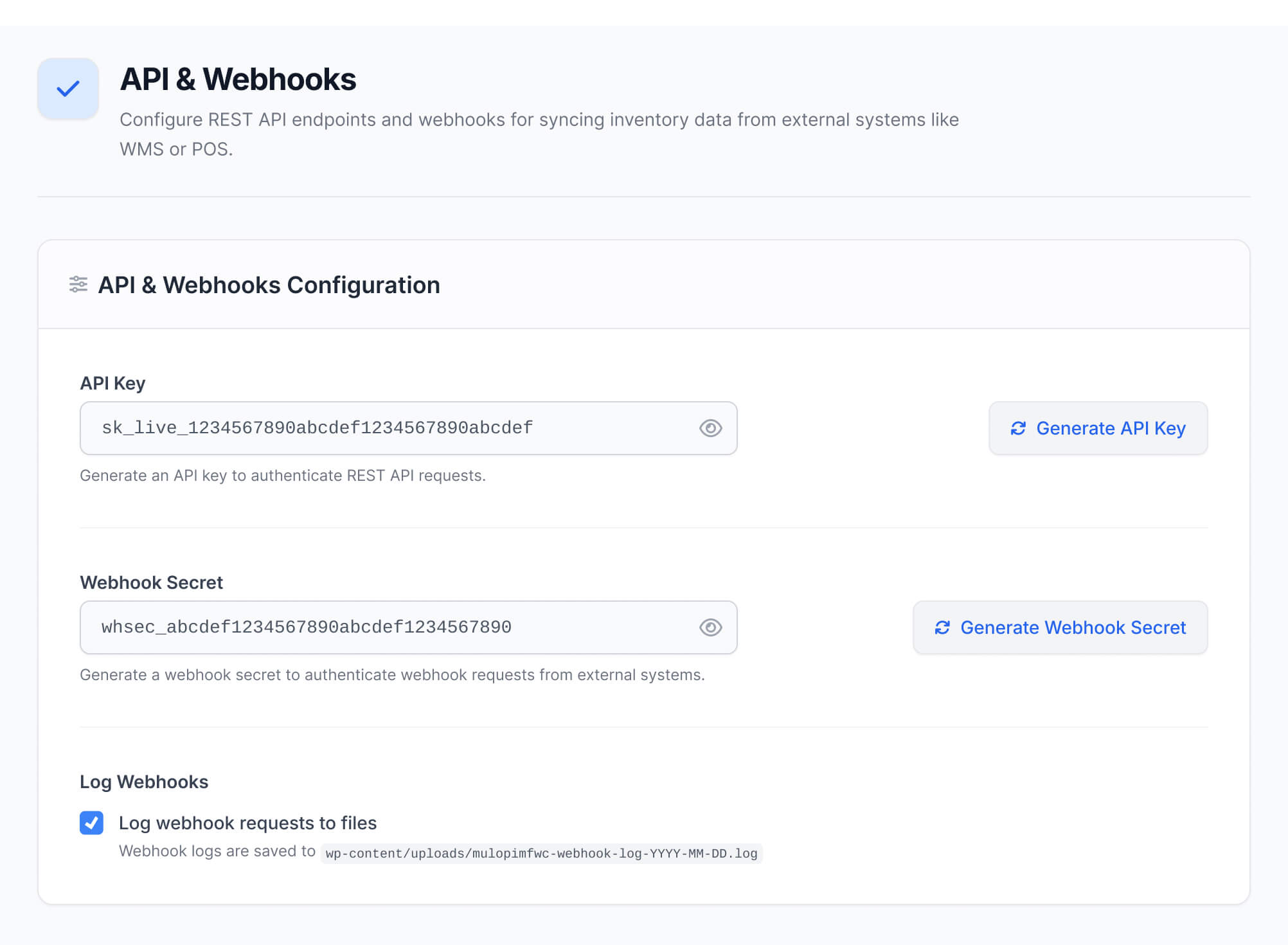Click the Generate Webhook Secret button
This screenshot has height=945, width=1288.
pos(1060,627)
